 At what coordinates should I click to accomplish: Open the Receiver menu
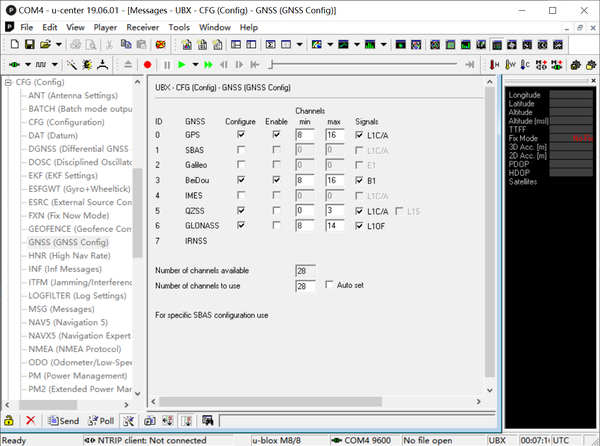pyautogui.click(x=142, y=27)
